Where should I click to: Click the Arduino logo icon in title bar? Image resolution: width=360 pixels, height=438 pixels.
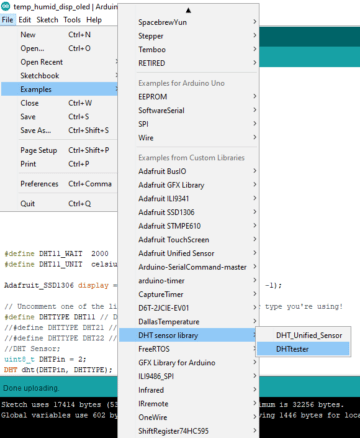click(x=5, y=6)
